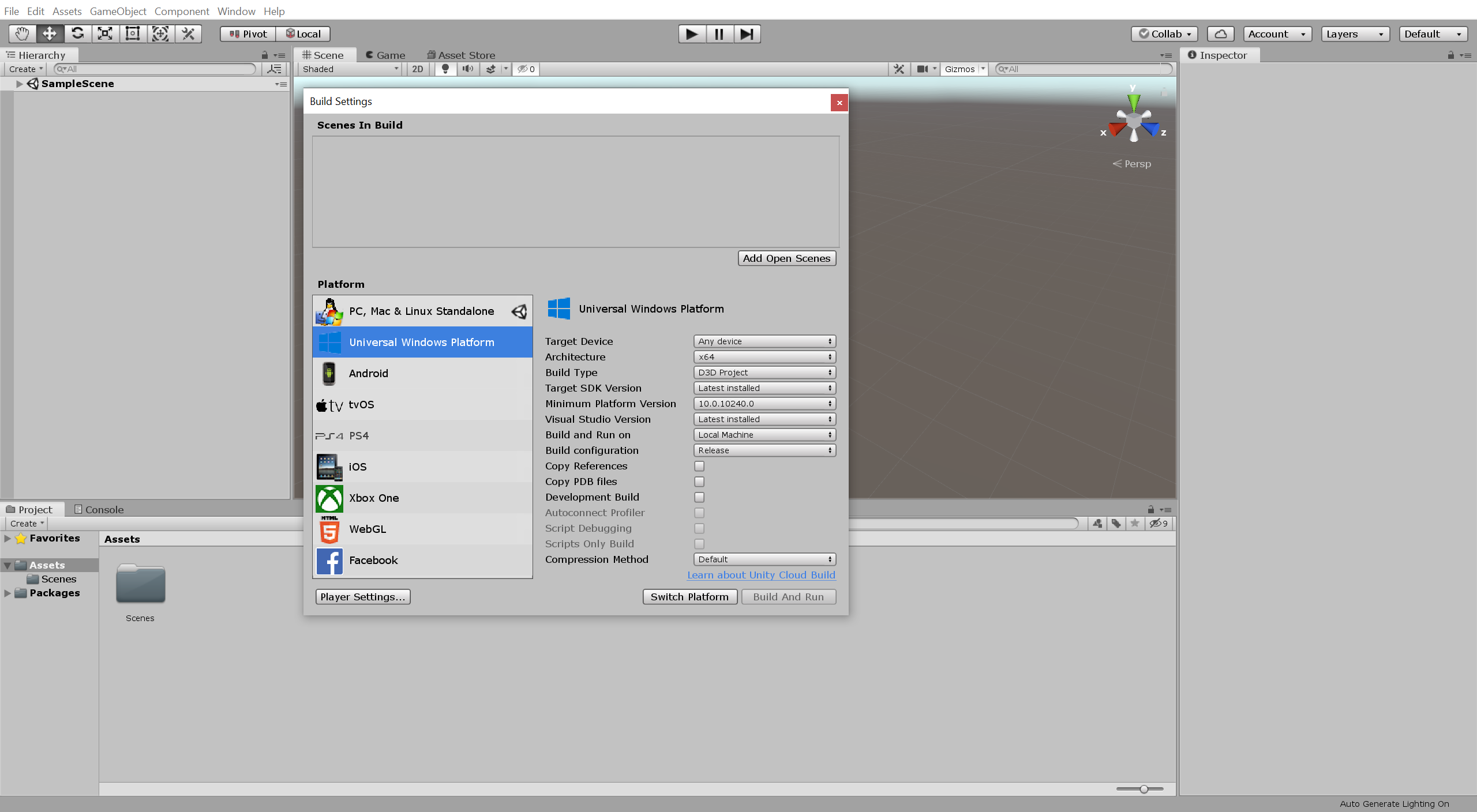Open Compression Method dropdown
Viewport: 1477px width, 812px height.
point(764,559)
